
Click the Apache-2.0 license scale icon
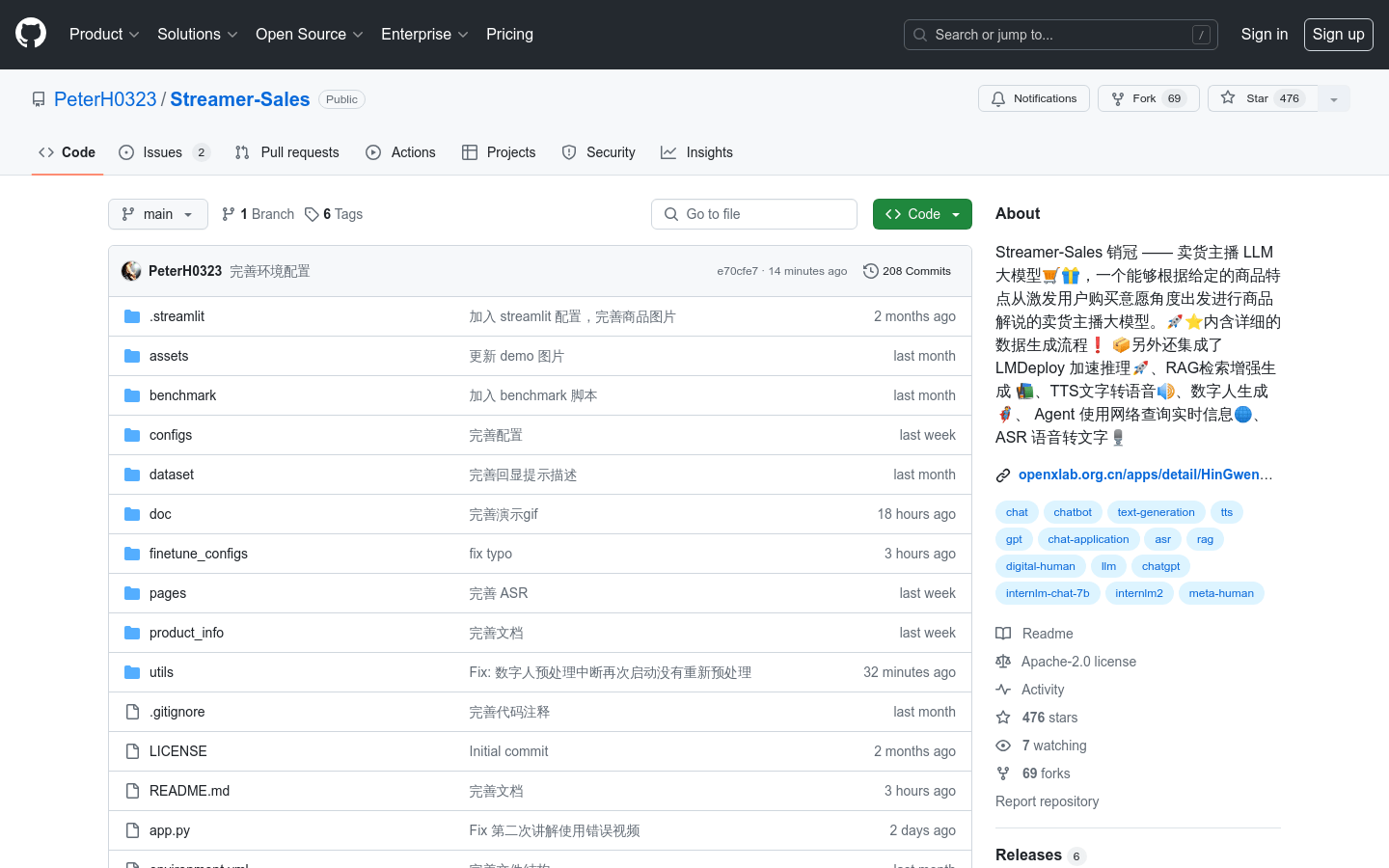coord(1003,662)
